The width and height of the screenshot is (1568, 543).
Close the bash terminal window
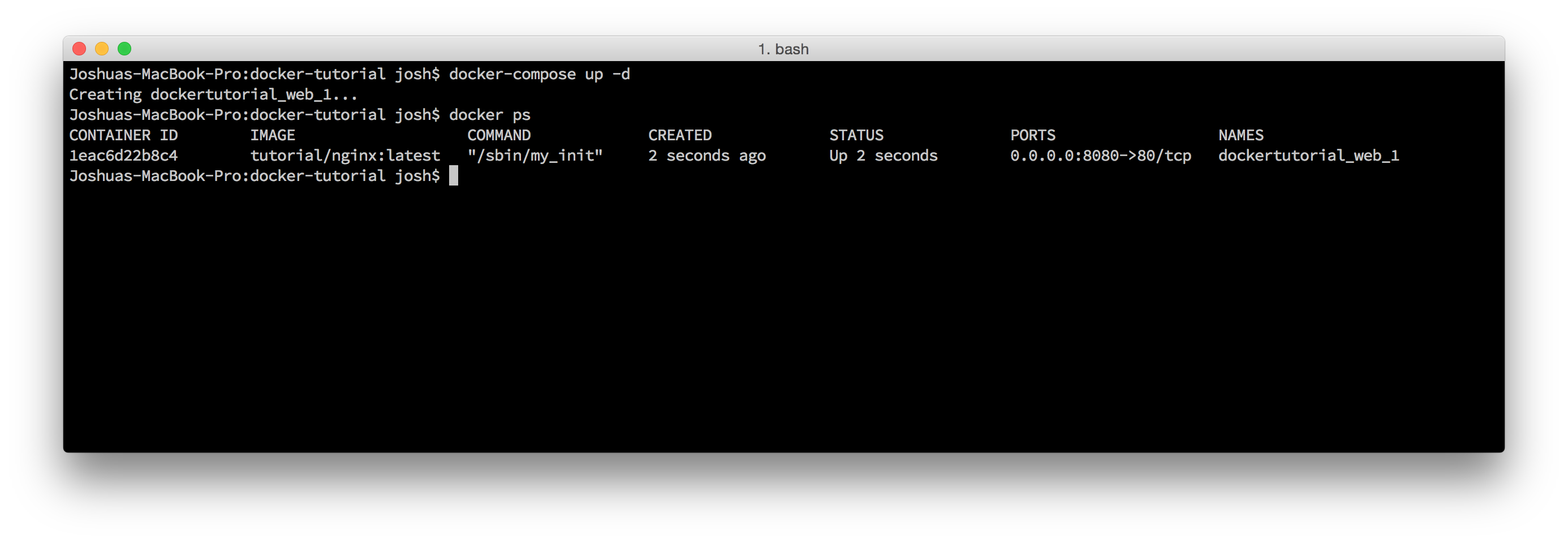pos(79,49)
